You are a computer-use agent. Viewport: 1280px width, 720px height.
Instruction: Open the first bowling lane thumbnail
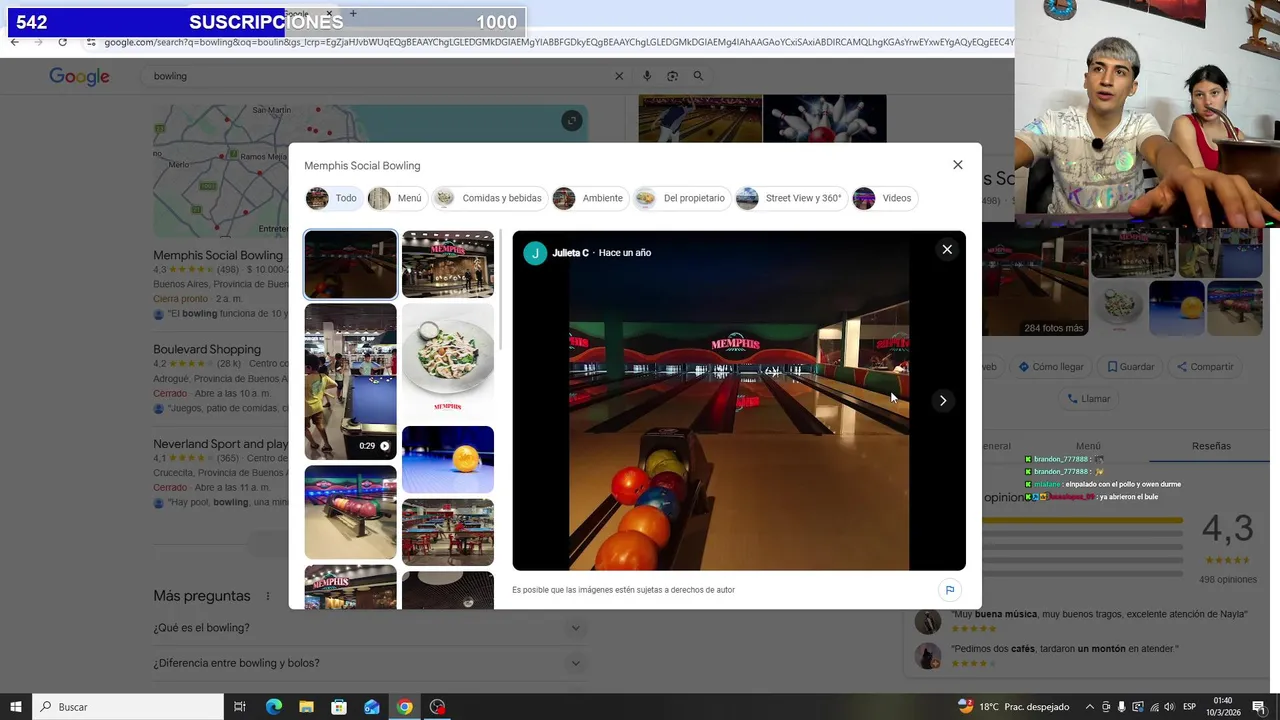(x=350, y=264)
